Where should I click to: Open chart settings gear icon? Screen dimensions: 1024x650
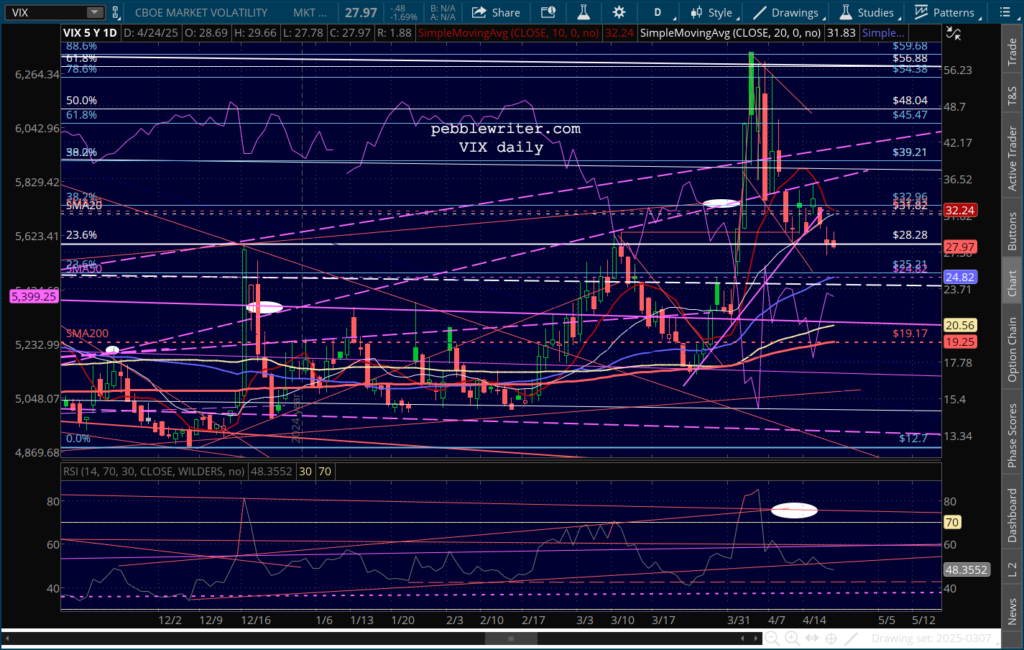[619, 12]
